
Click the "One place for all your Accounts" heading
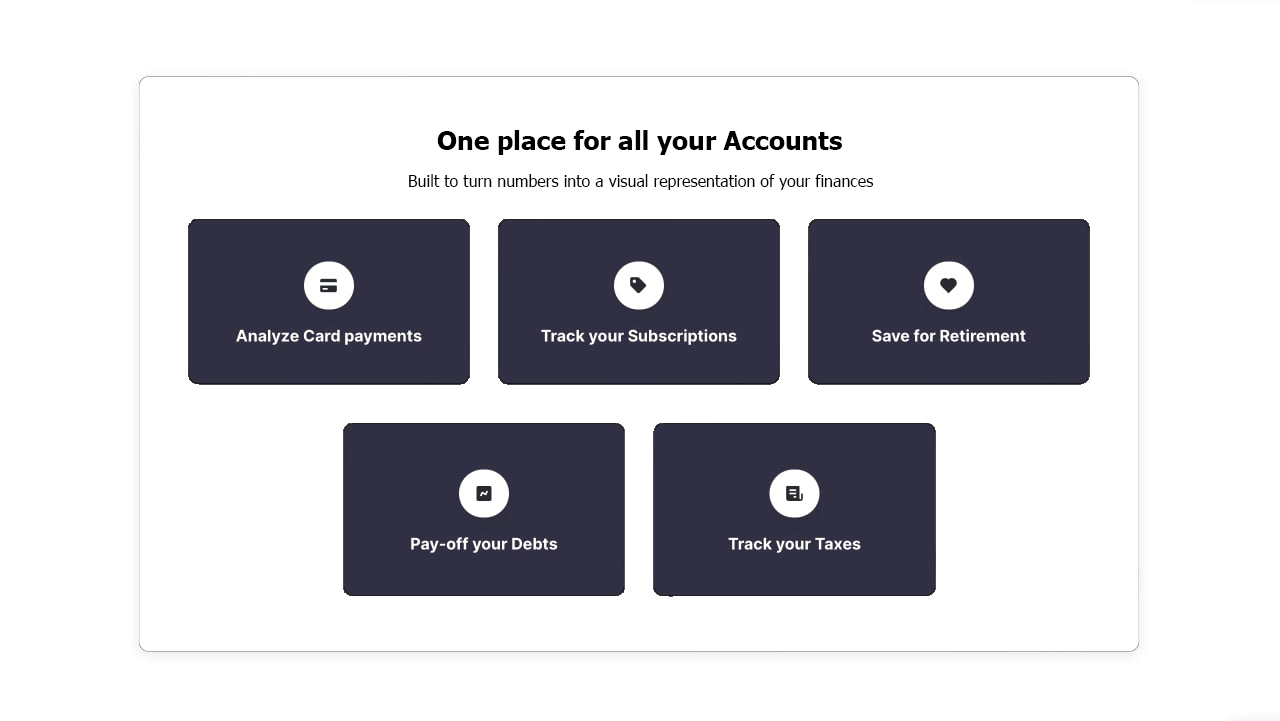(639, 141)
